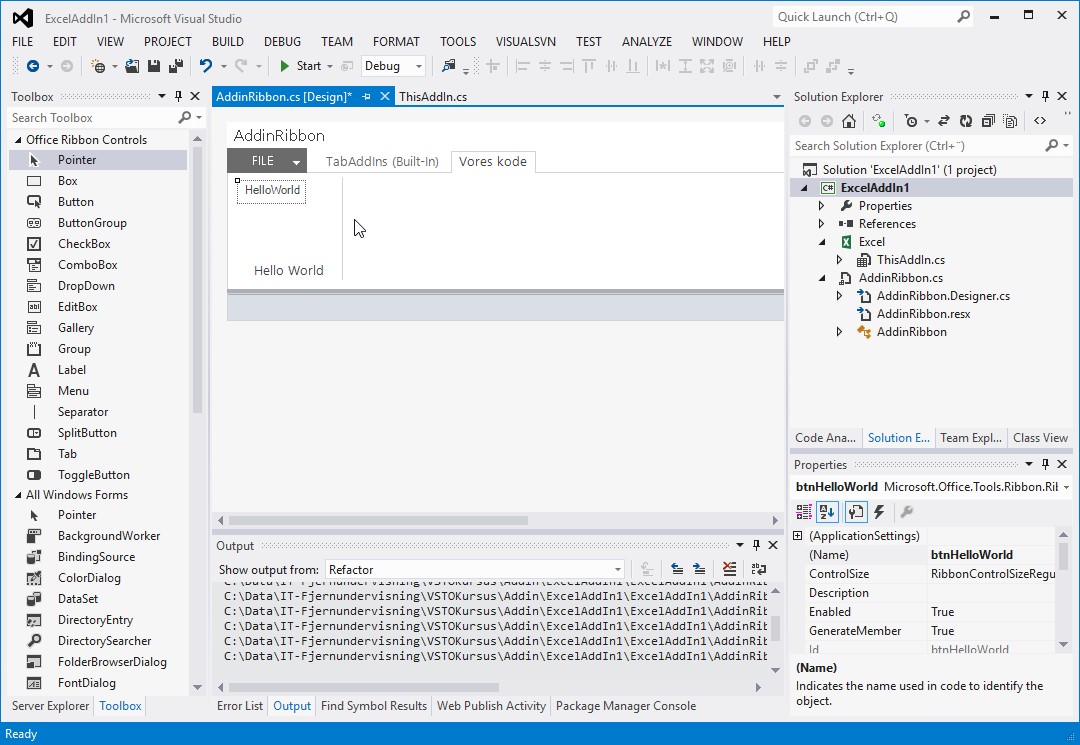Click the Sync with Active Document icon
Image resolution: width=1080 pixels, height=745 pixels.
pos(943,121)
